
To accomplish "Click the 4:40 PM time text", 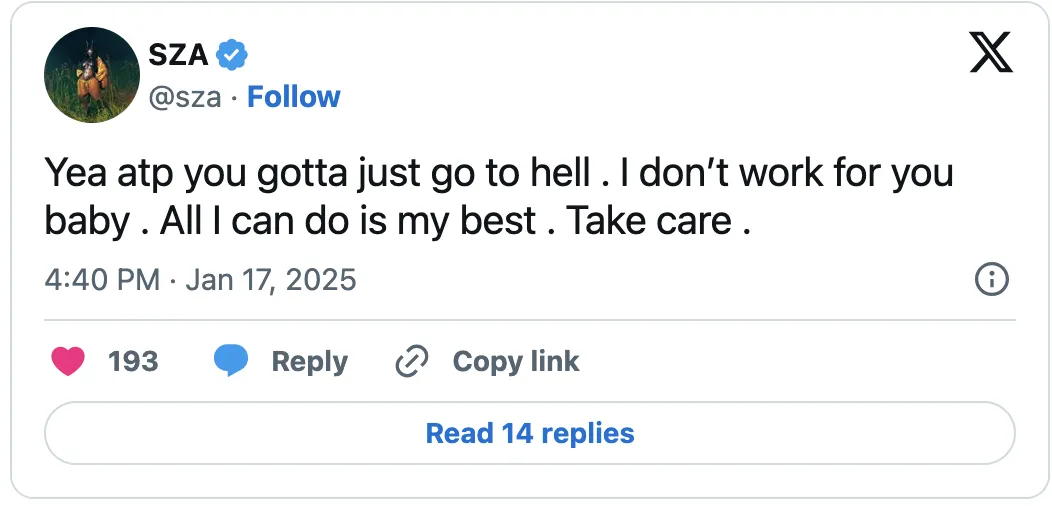I will [x=102, y=279].
